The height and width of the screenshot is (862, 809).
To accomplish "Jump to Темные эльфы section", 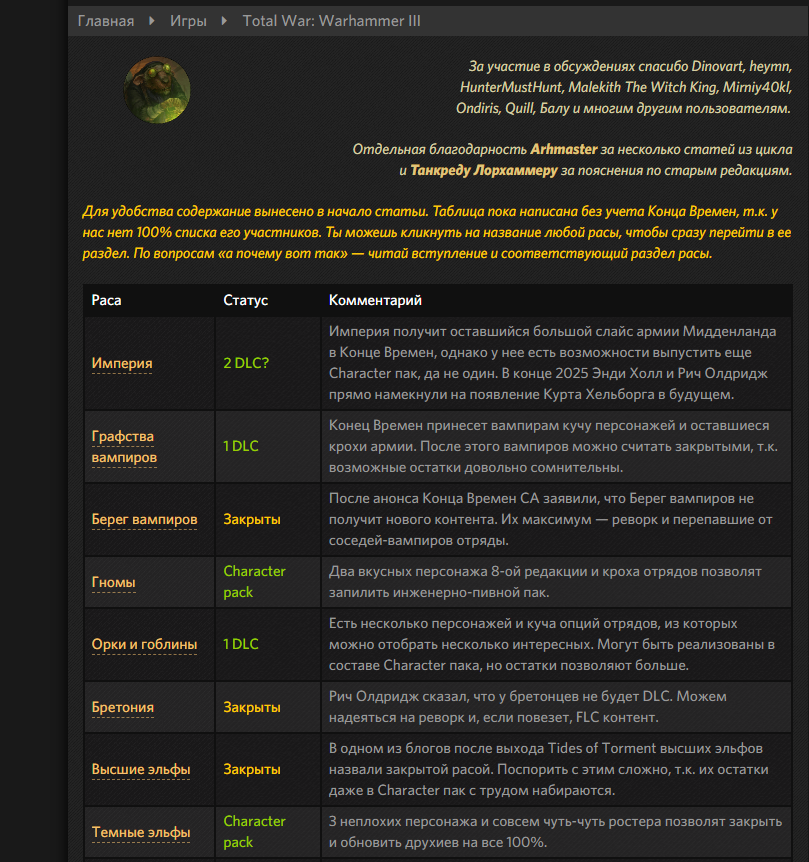I will (141, 832).
